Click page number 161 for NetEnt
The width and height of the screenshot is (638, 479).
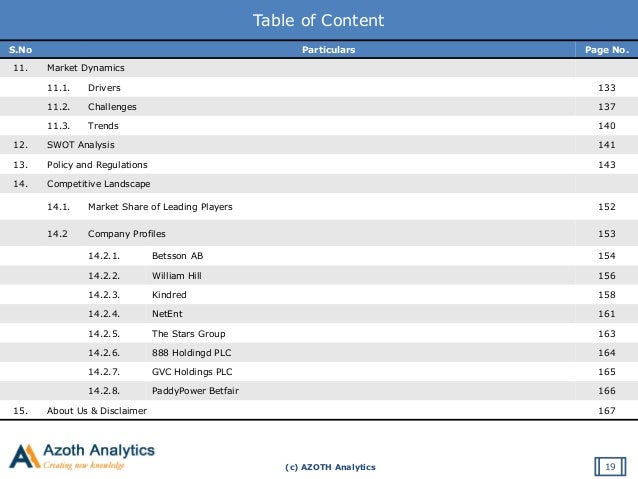pos(607,314)
